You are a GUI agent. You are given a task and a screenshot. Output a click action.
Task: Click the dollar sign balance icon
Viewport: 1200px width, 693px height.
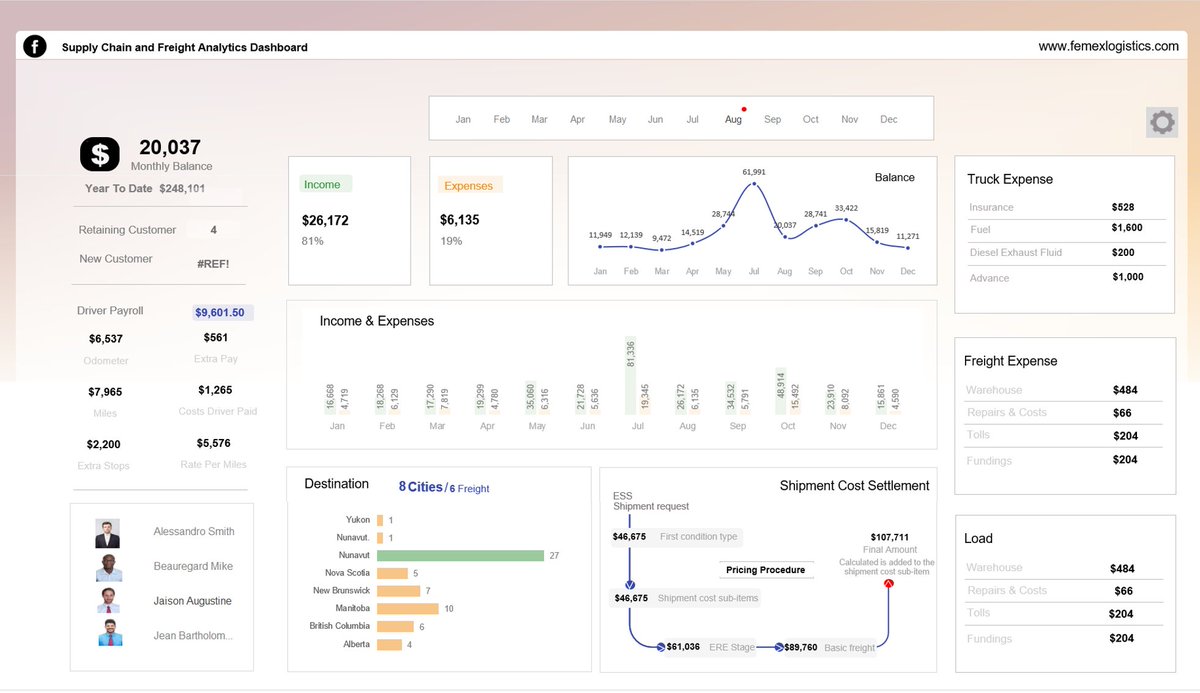point(98,155)
